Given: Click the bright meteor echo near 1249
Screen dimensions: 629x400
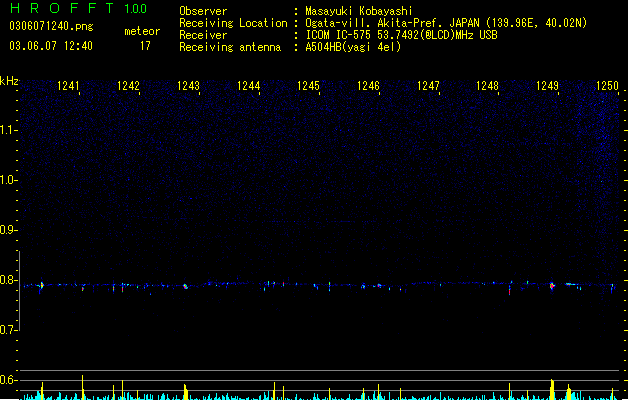Looking at the screenshot, I should [552, 286].
